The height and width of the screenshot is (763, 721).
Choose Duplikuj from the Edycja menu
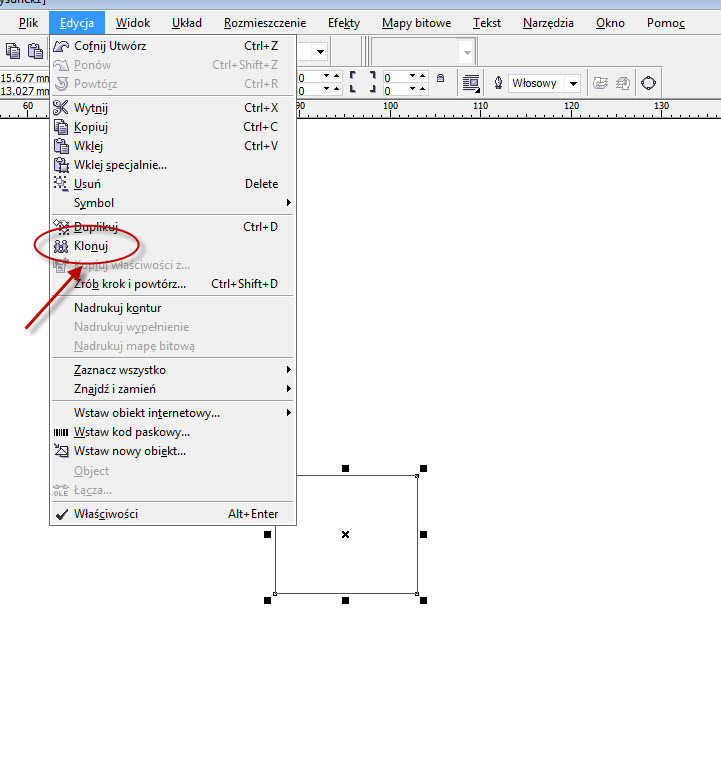[x=96, y=227]
